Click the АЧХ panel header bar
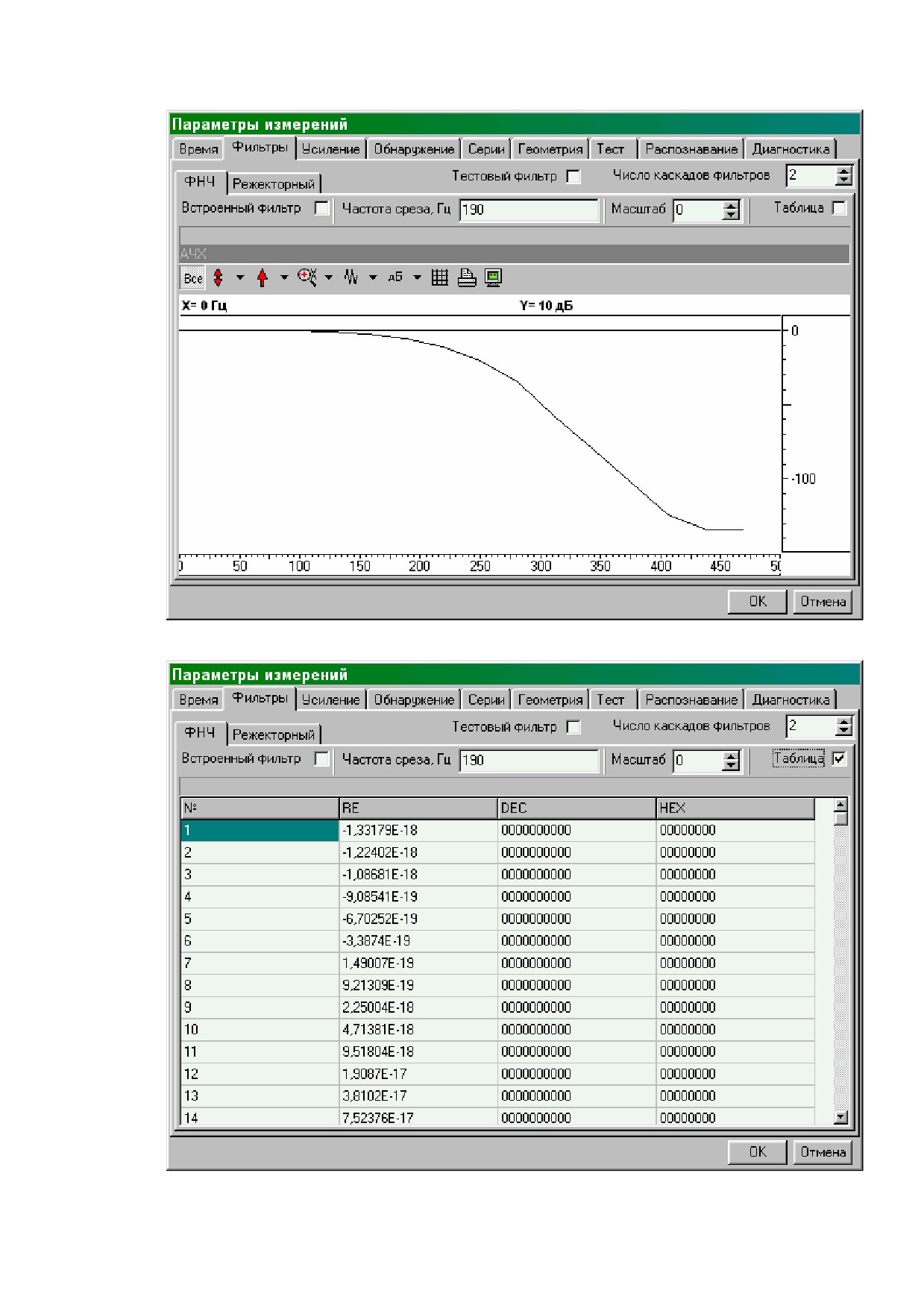This screenshot has width=924, height=1308. click(x=515, y=254)
